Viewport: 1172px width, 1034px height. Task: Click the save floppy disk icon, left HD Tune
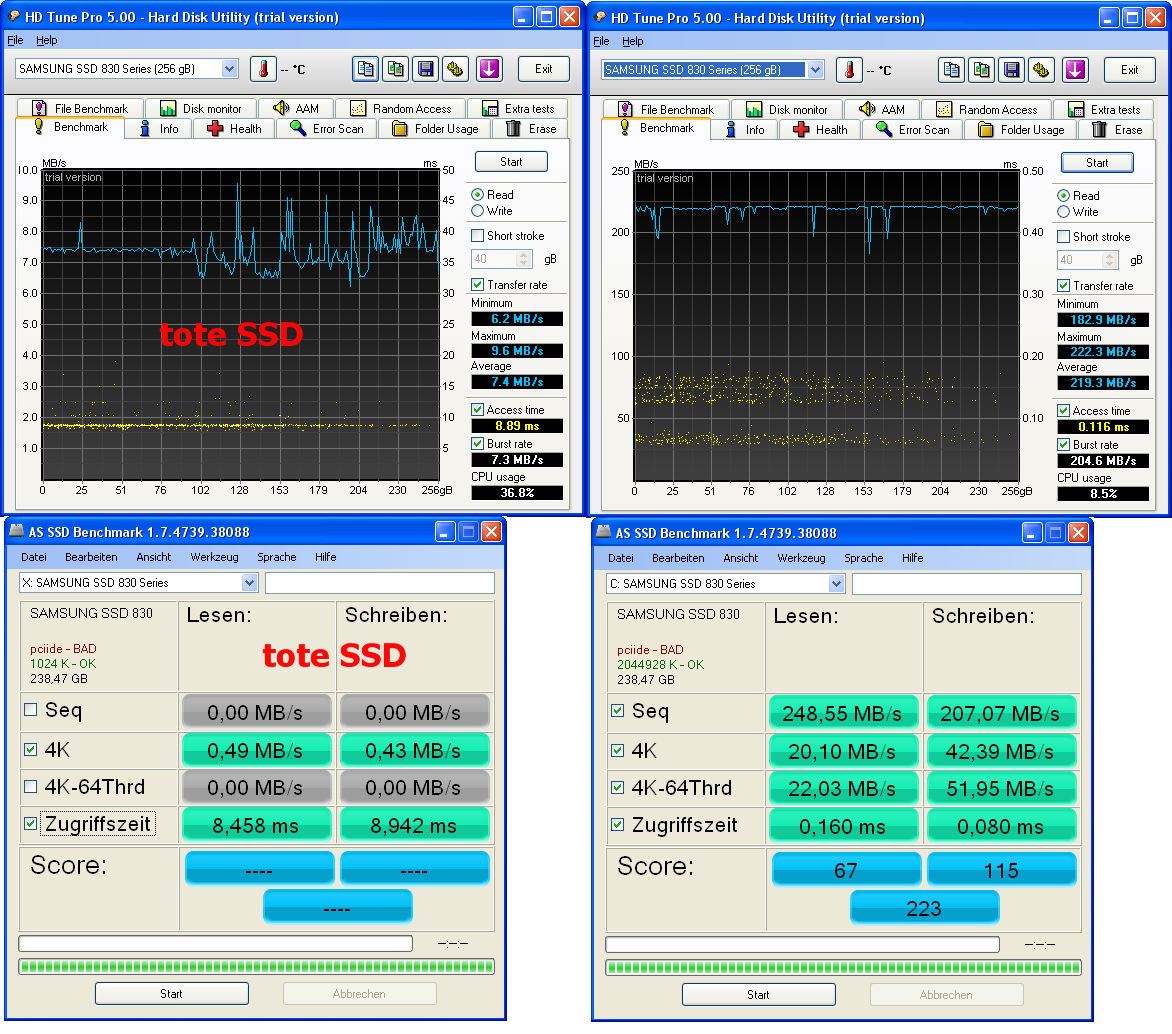(425, 69)
